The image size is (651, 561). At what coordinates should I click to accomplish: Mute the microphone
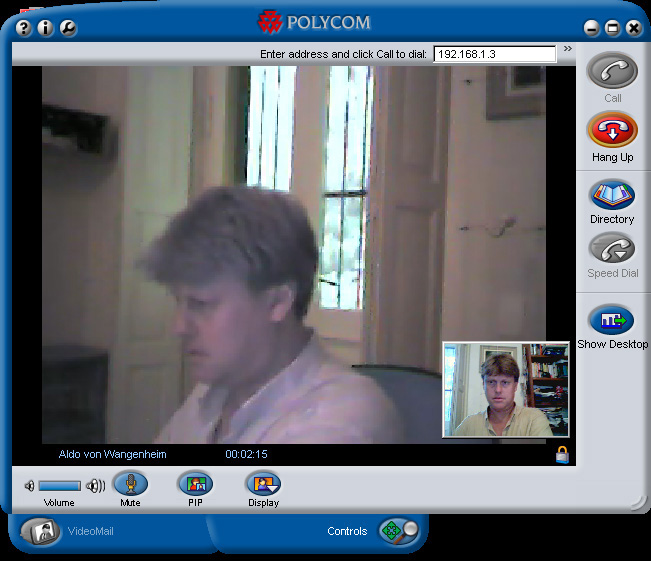click(130, 484)
